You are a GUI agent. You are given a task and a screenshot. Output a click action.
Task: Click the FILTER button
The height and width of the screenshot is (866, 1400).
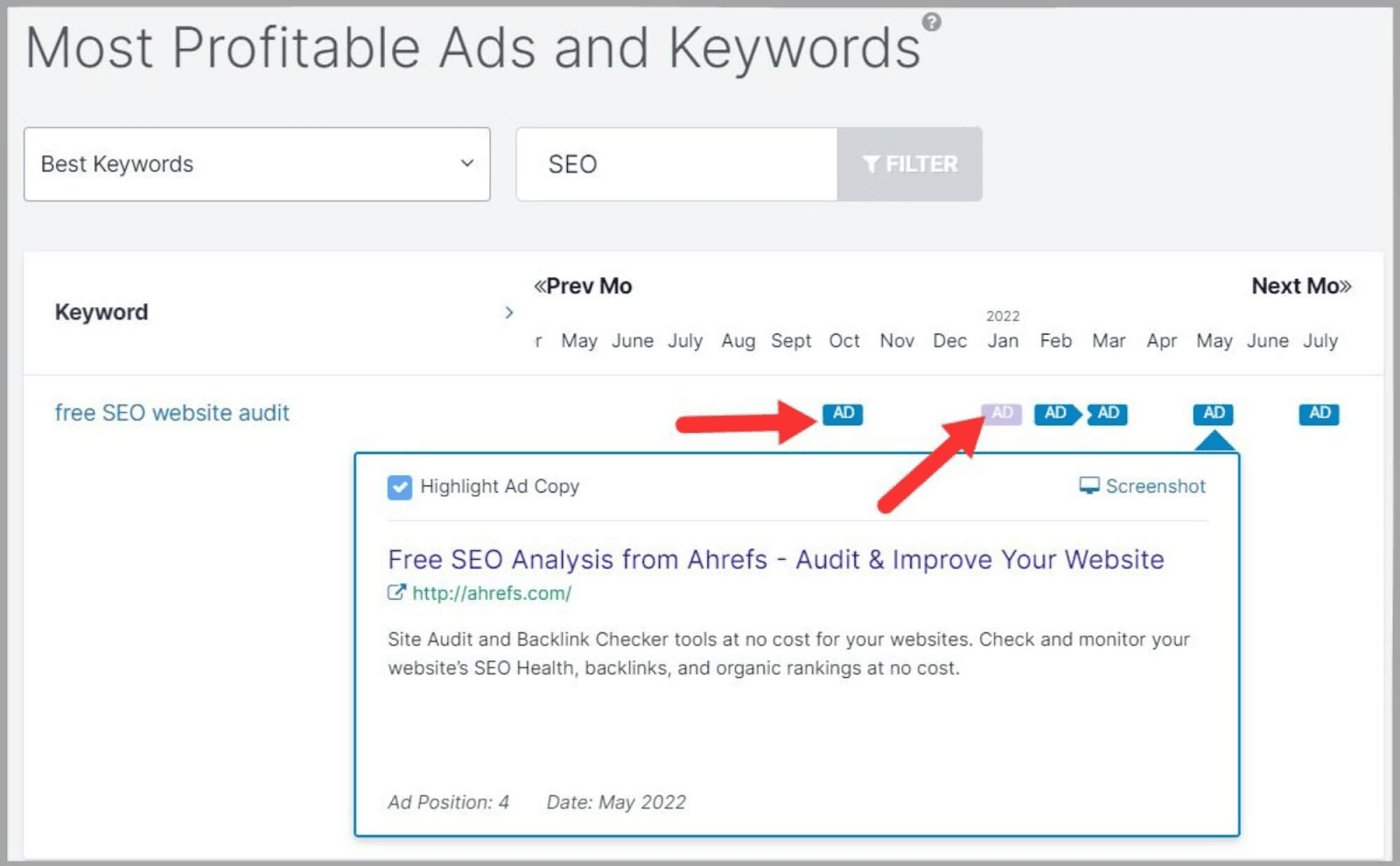[910, 163]
